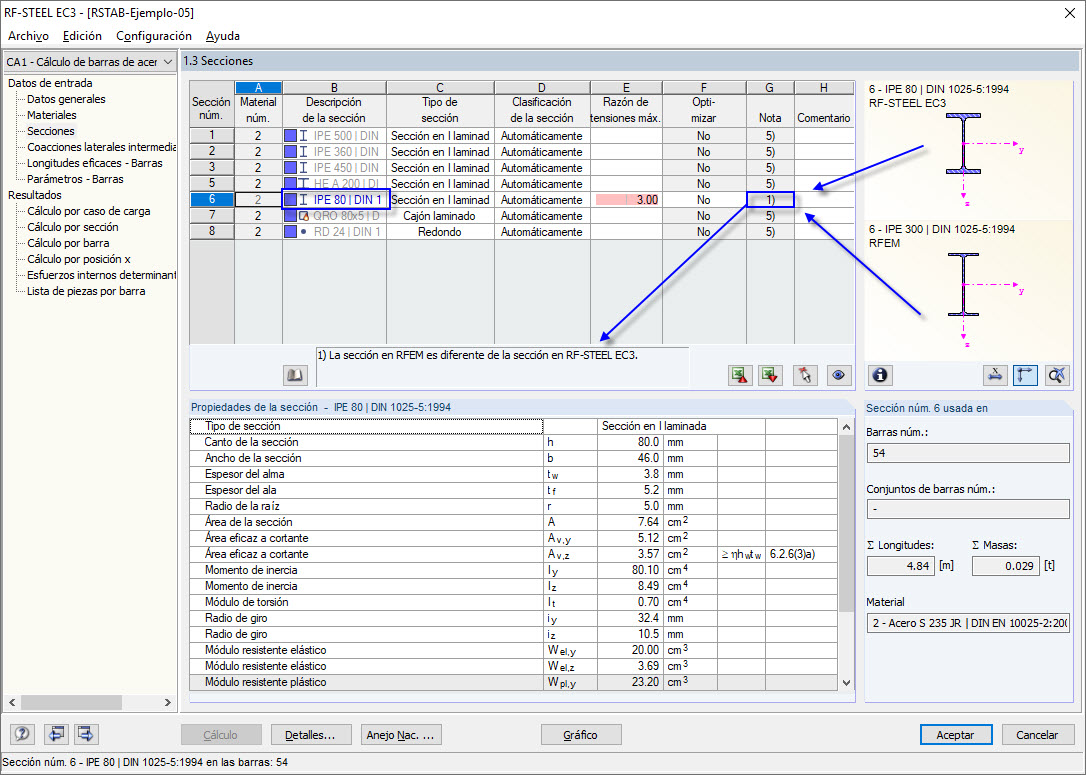Click the help question mark icon

pos(21,733)
